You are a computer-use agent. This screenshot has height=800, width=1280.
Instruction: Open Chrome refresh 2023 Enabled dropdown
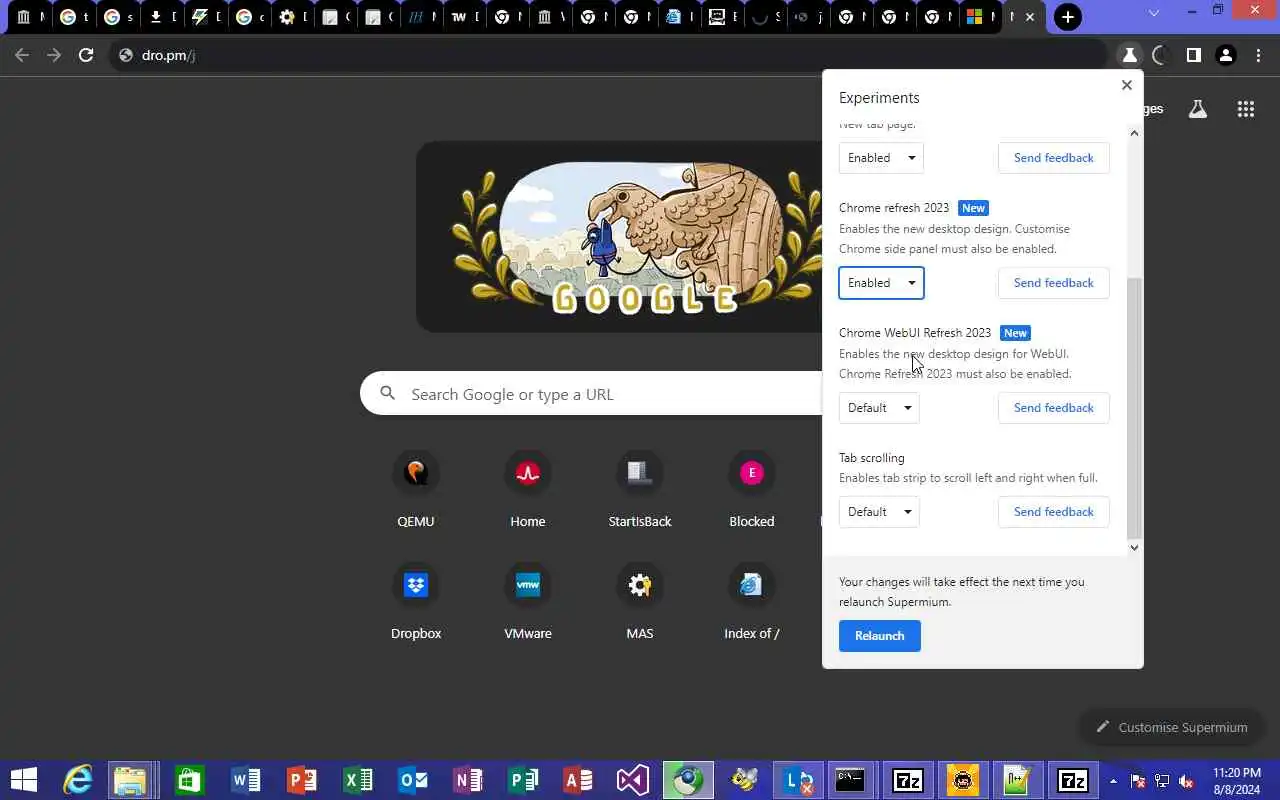(x=881, y=283)
